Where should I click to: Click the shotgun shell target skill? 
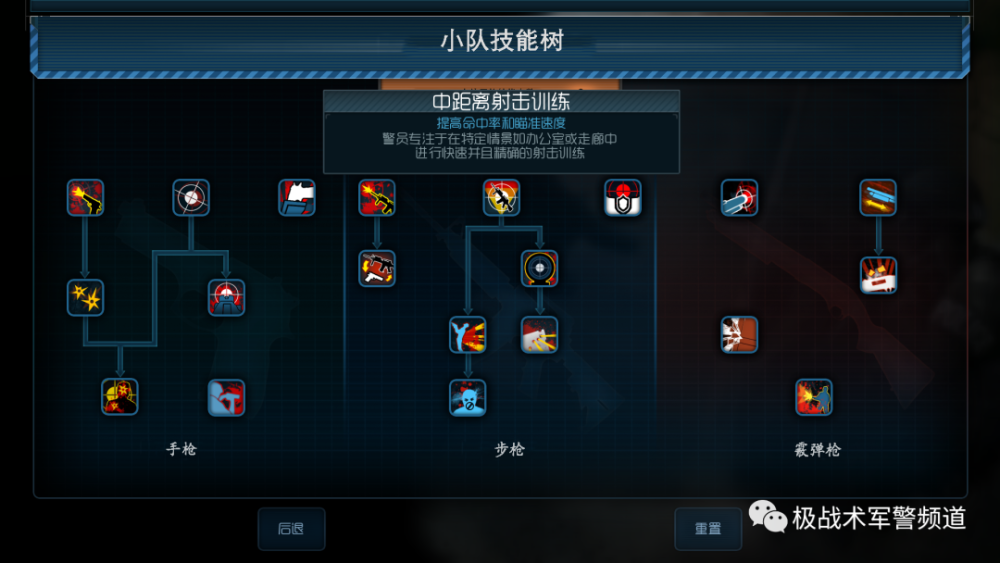pyautogui.click(x=740, y=198)
